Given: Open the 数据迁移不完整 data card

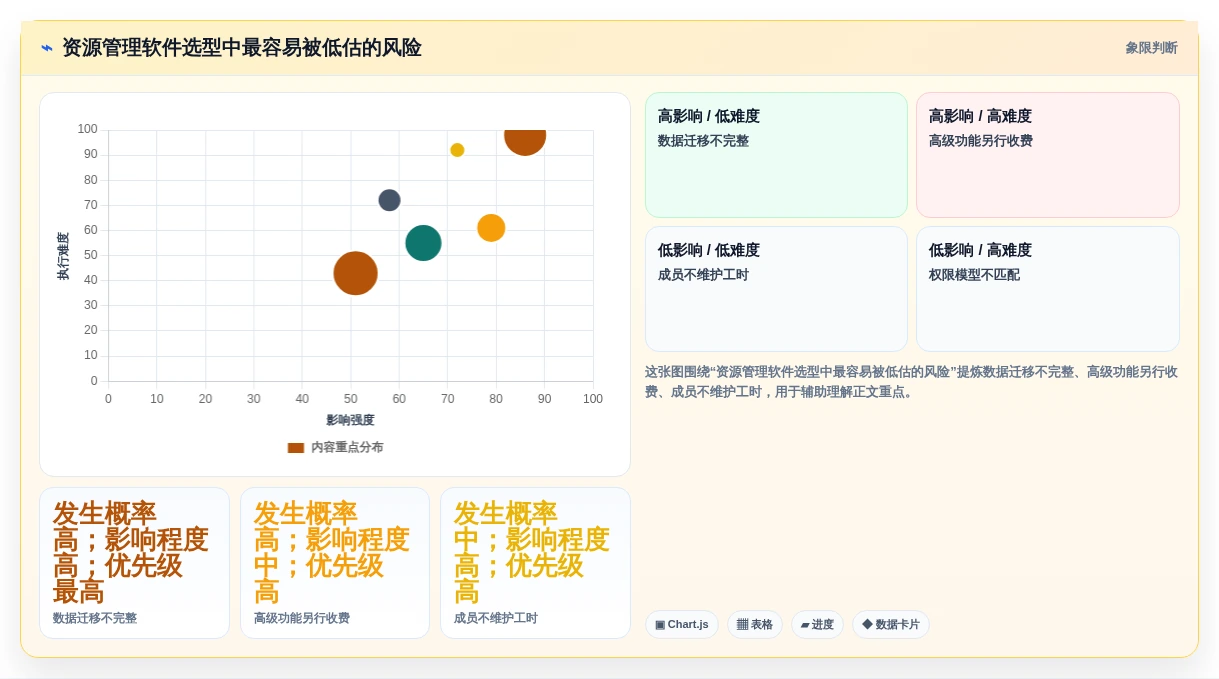Looking at the screenshot, I should click(x=134, y=563).
